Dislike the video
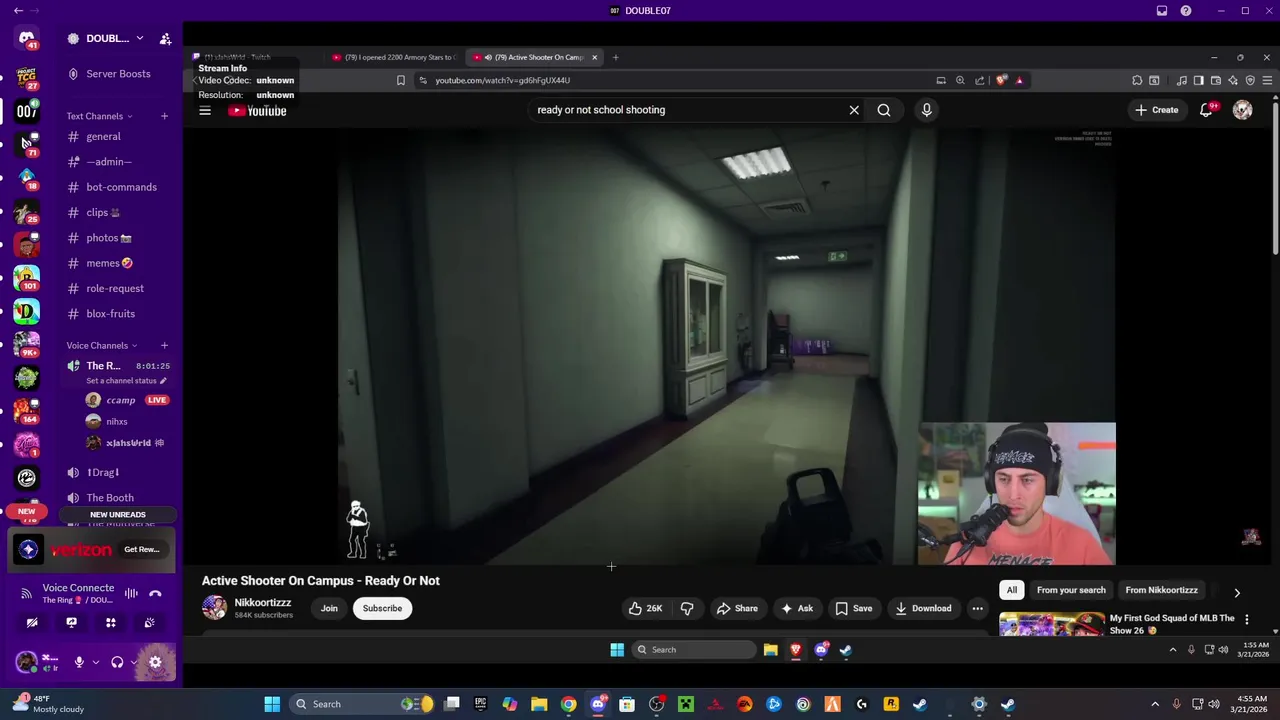 pos(687,608)
